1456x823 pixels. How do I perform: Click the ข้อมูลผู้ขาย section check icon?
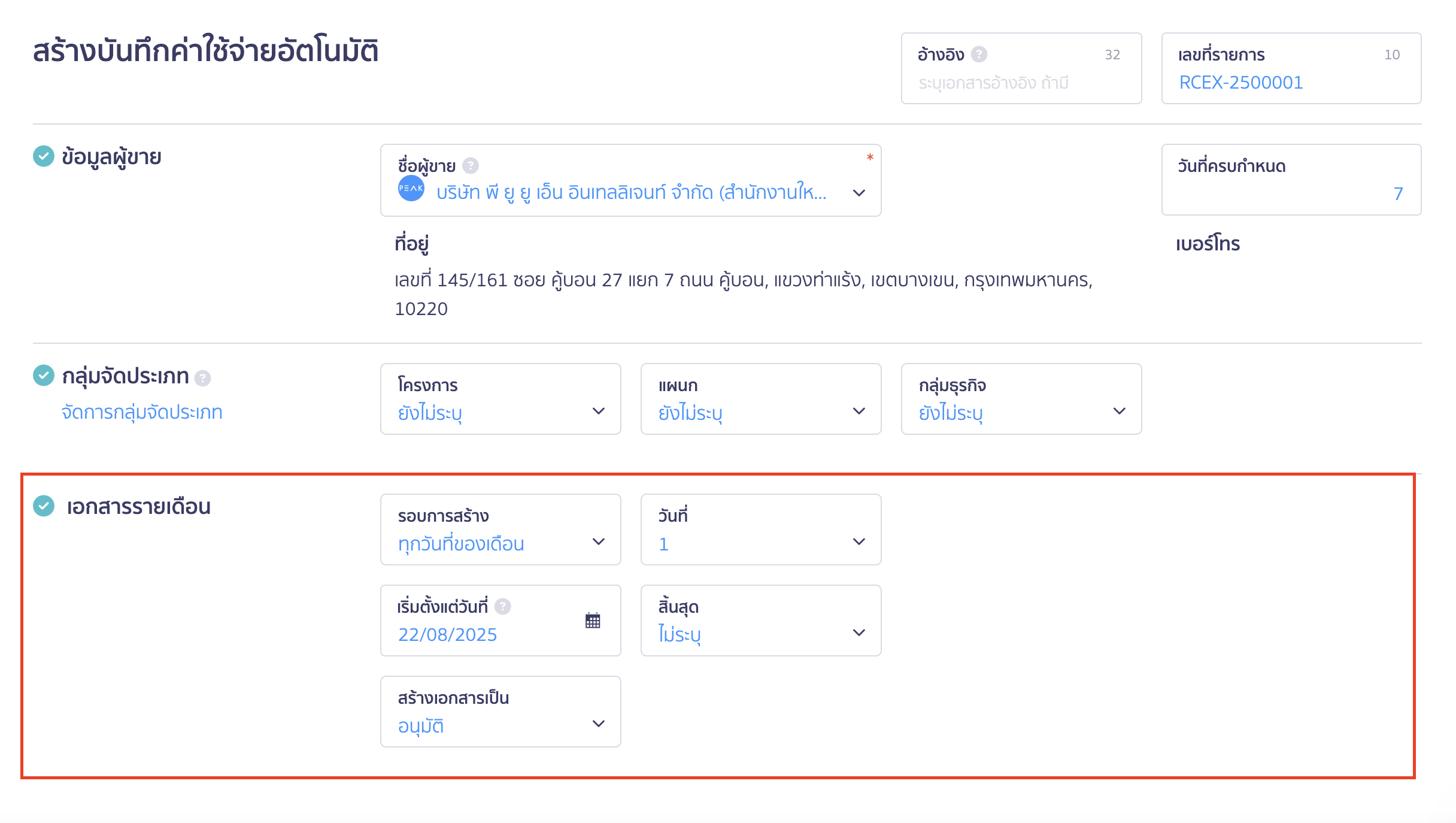tap(44, 156)
